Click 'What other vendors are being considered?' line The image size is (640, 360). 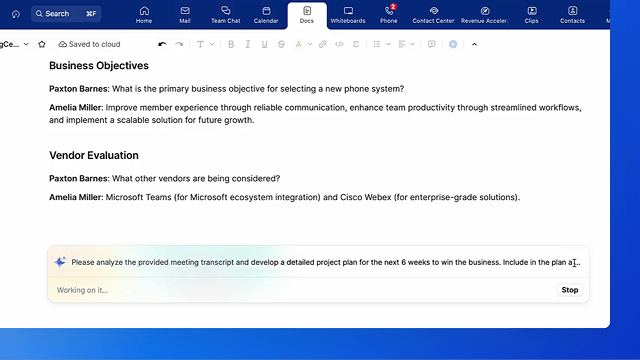click(x=196, y=178)
